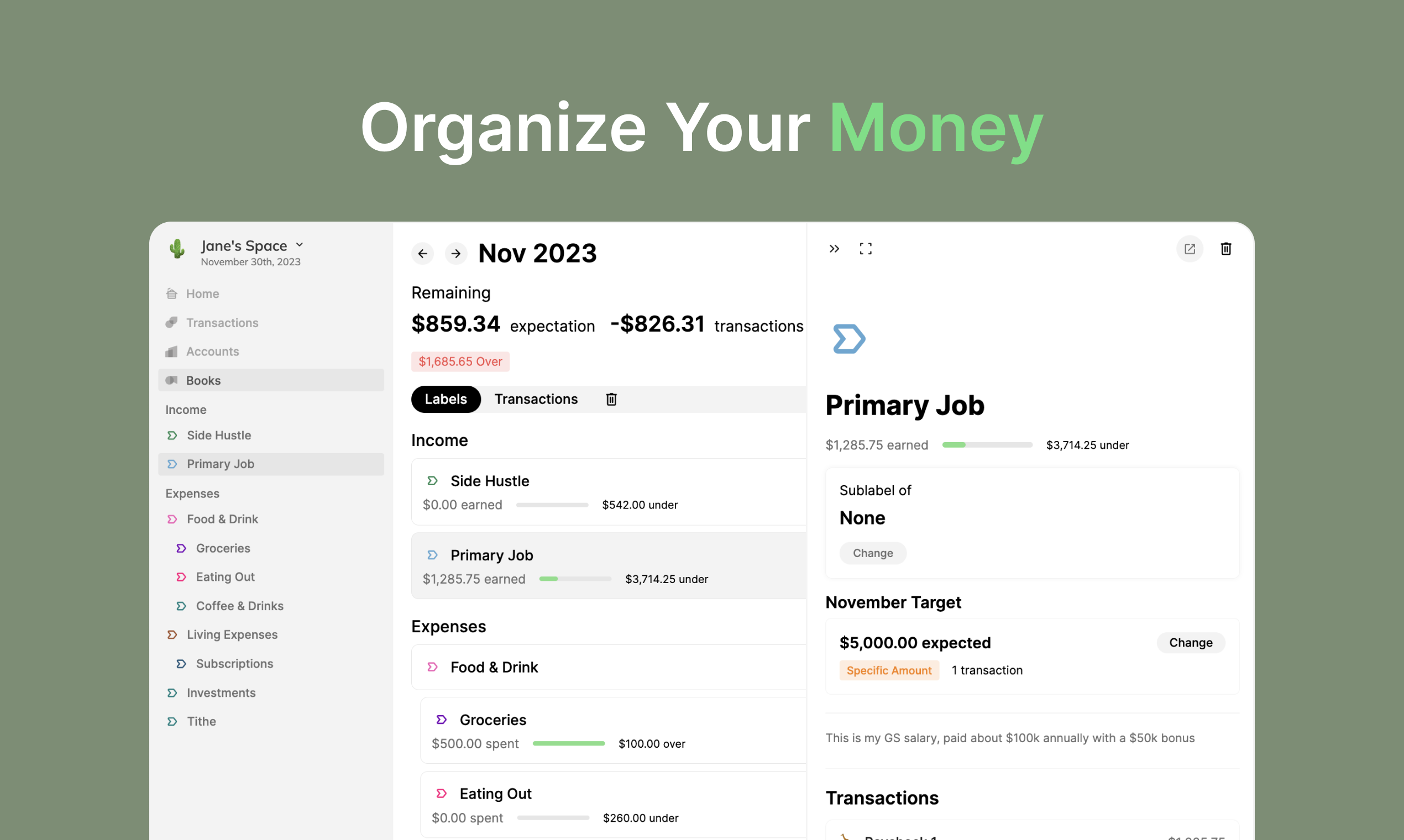Click the expand icon in top-right panel
This screenshot has height=840, width=1404.
866,248
